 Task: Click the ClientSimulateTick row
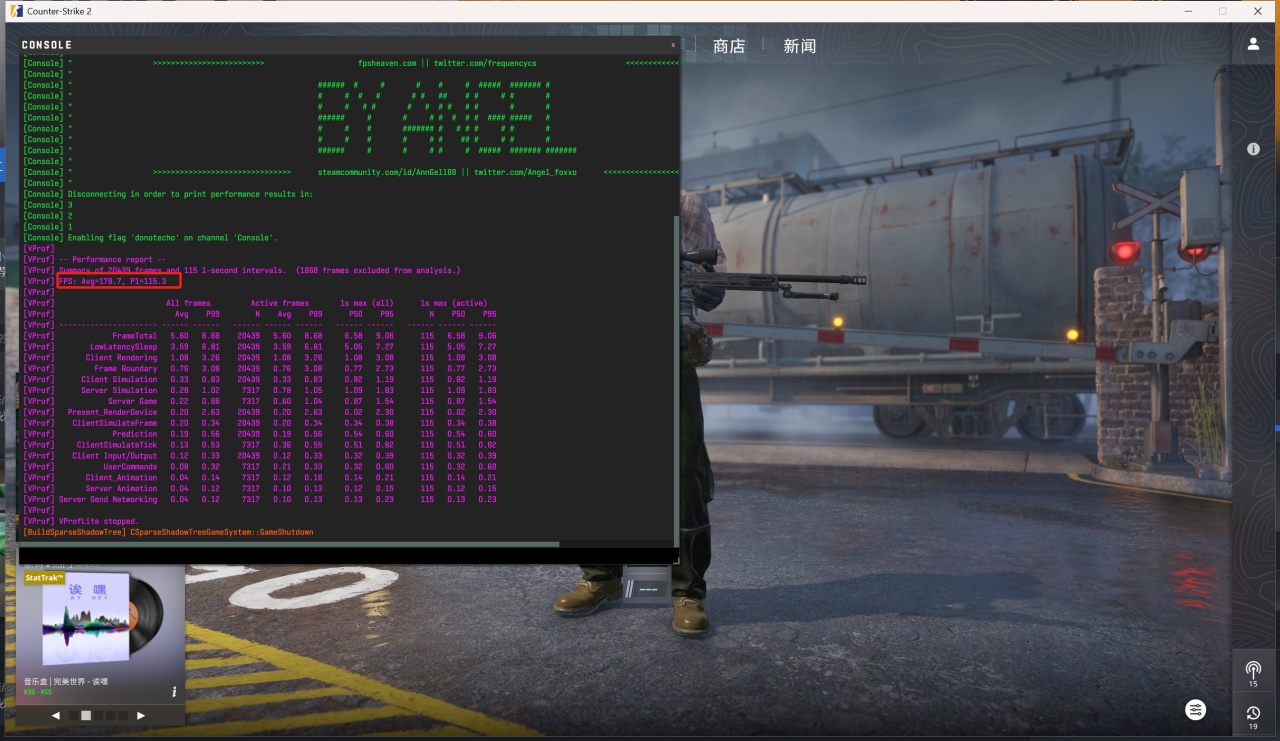pyautogui.click(x=259, y=445)
